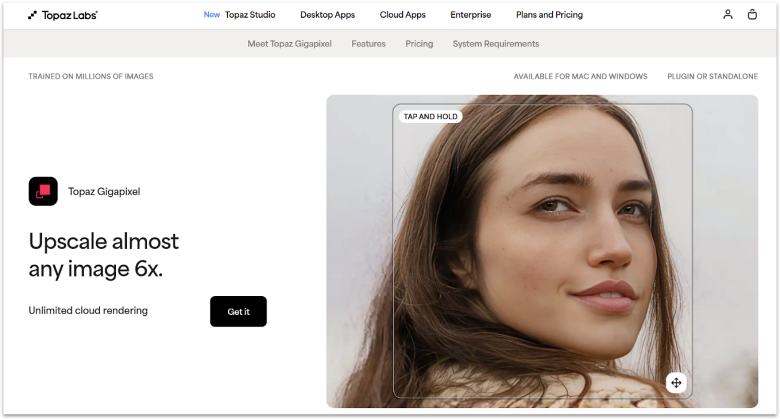Click the blue 'New' badge

pyautogui.click(x=211, y=15)
